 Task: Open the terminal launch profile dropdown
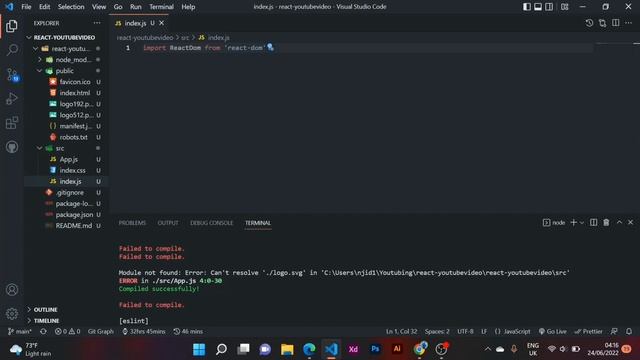(x=582, y=222)
